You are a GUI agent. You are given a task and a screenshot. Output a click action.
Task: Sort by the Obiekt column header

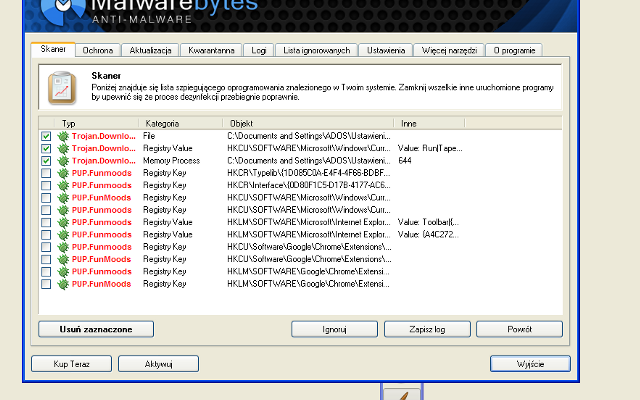[x=308, y=123]
